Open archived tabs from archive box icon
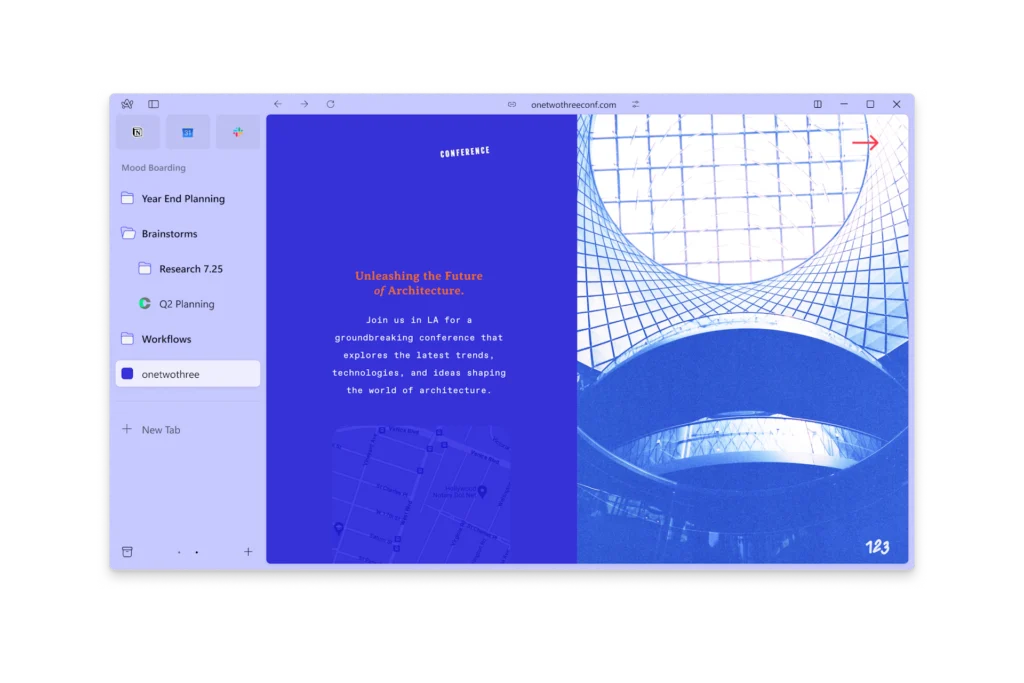Screen dimensions: 1024x683 pos(127,552)
